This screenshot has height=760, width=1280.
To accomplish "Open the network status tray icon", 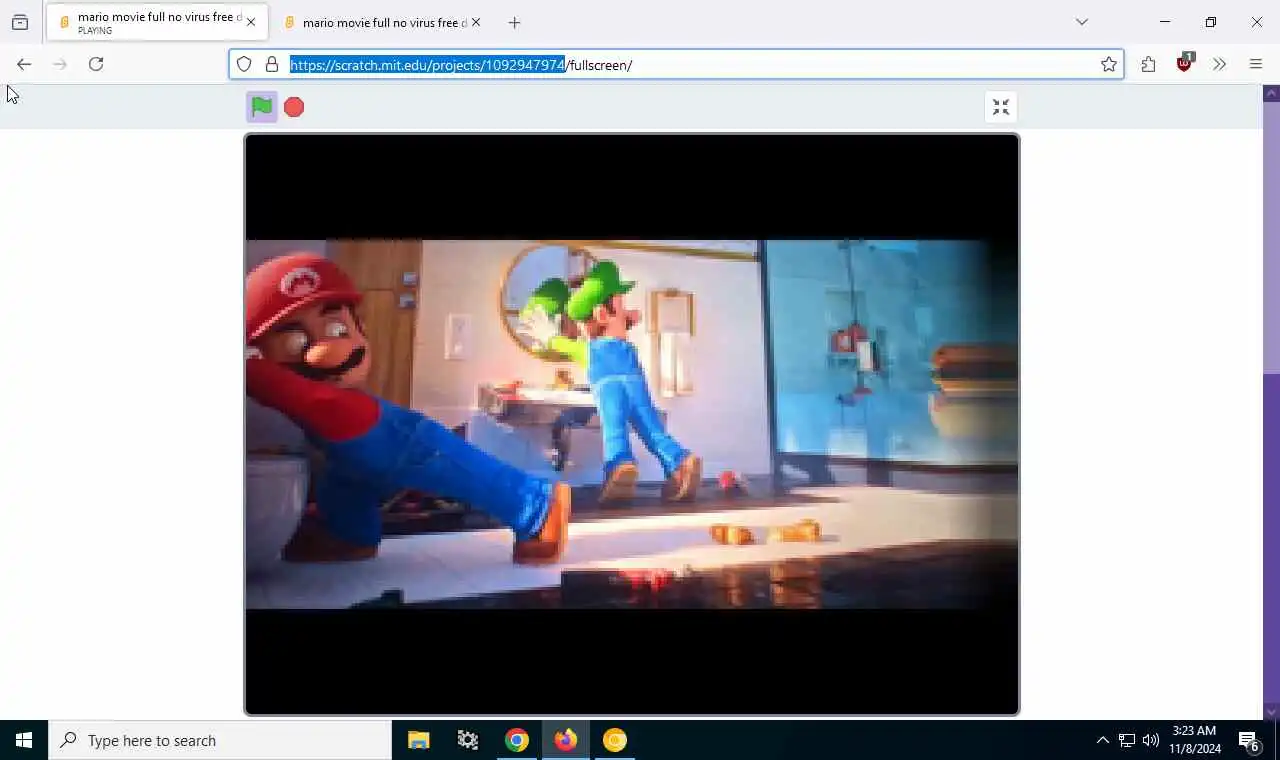I will (1127, 740).
